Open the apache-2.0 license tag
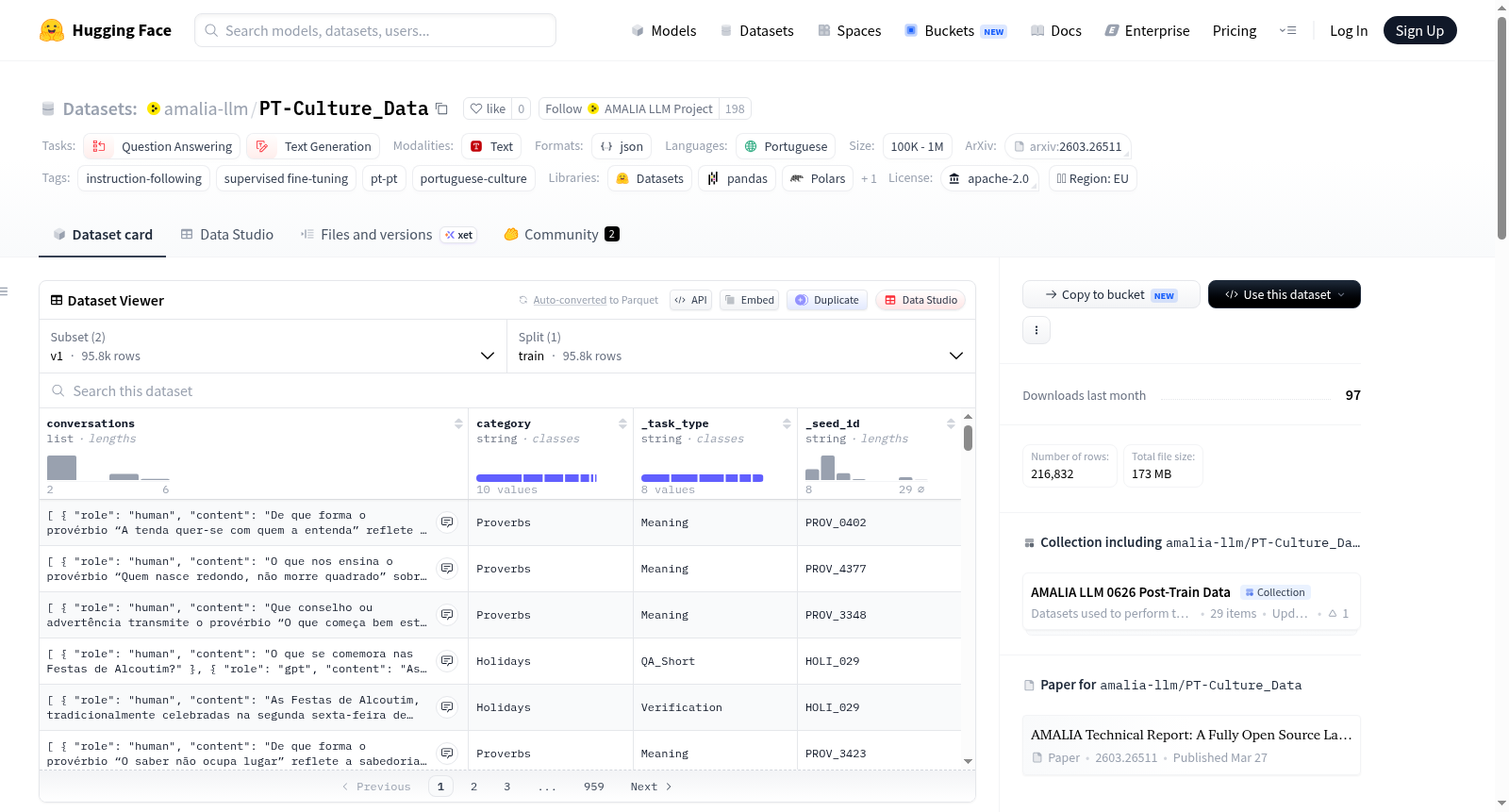The width and height of the screenshot is (1509, 812). coord(989,178)
